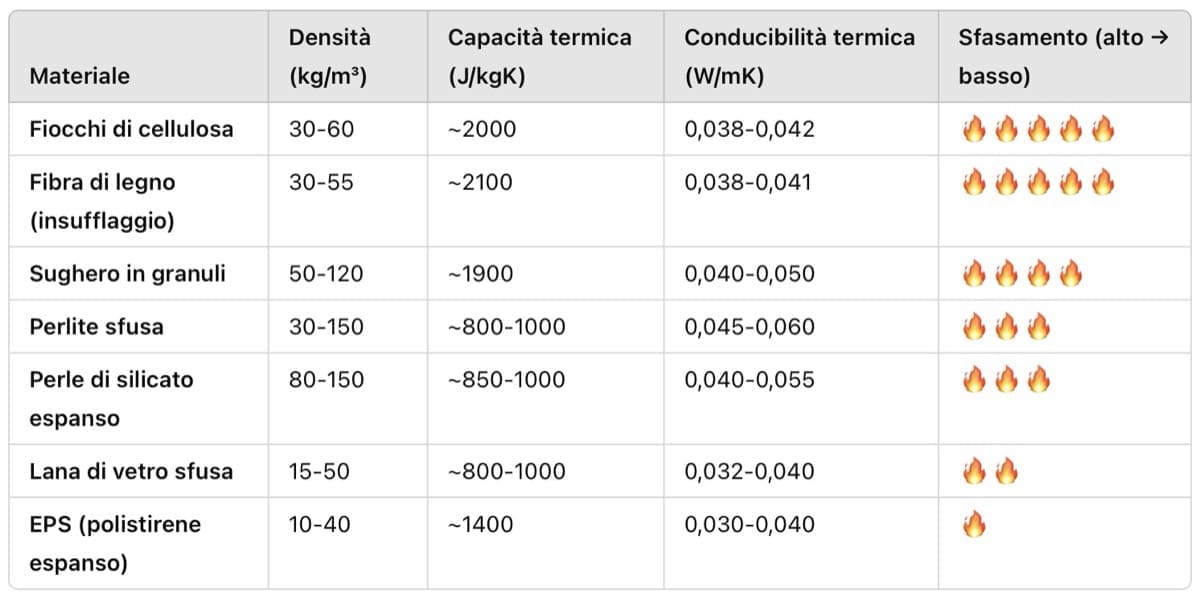1200x598 pixels.
Task: Select the Sughero in granuli density value 50-120
Action: coord(327,274)
